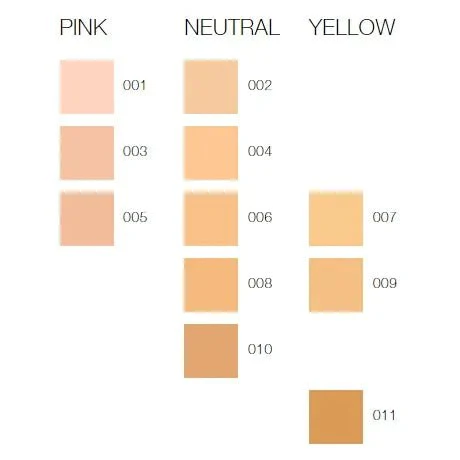Click the 001 shade number label
Image resolution: width=460 pixels, height=460 pixels.
click(134, 85)
